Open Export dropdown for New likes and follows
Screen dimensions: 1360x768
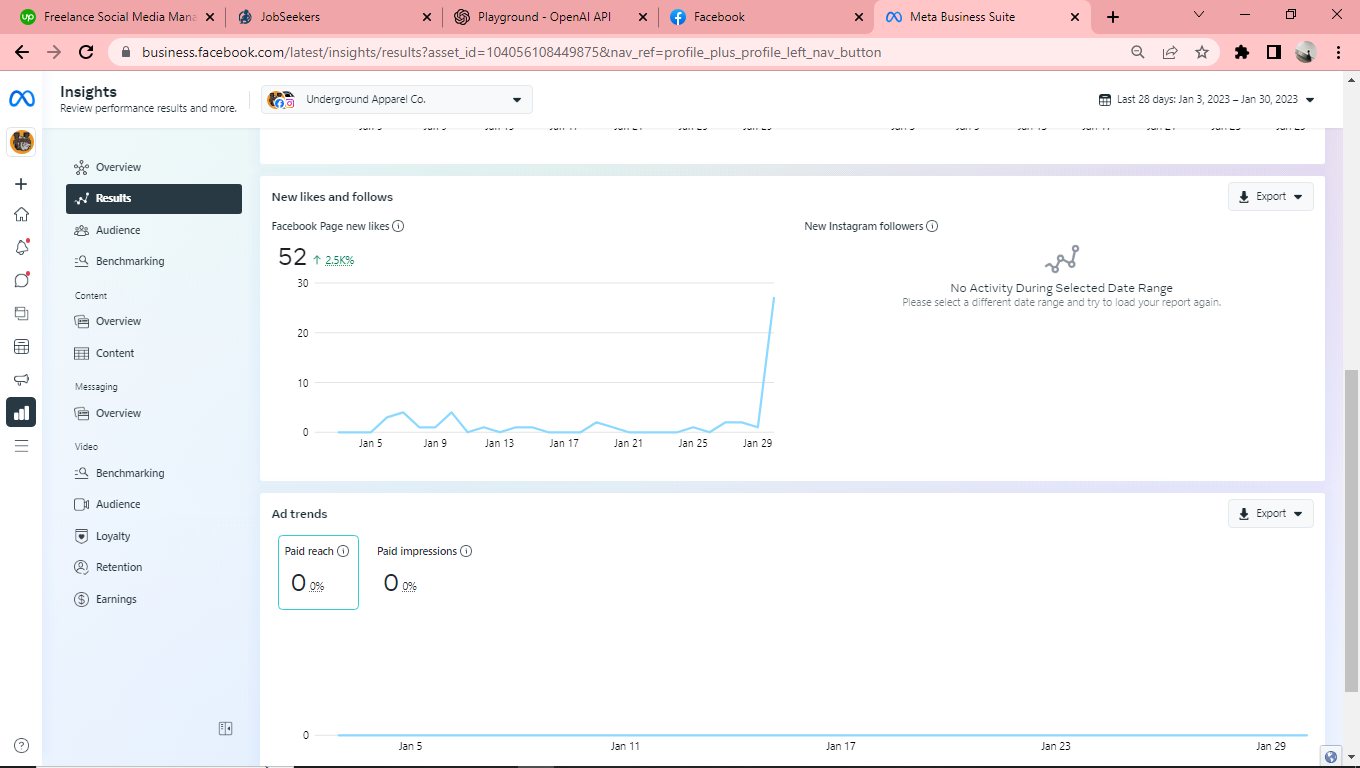(1270, 197)
